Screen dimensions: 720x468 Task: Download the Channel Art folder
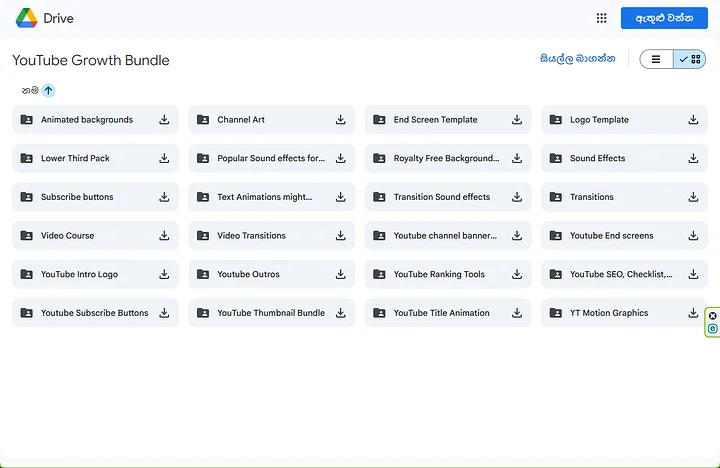(x=340, y=120)
